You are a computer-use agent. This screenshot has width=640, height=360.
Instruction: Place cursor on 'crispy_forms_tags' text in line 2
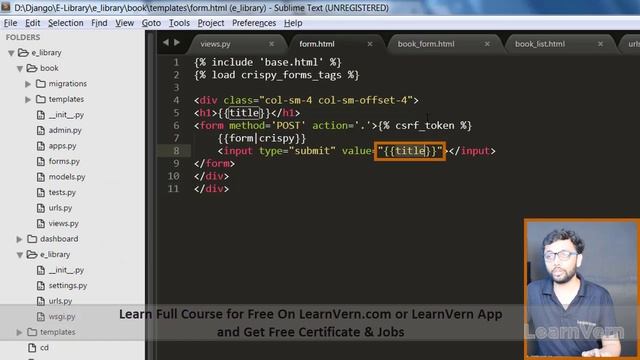[x=291, y=75]
